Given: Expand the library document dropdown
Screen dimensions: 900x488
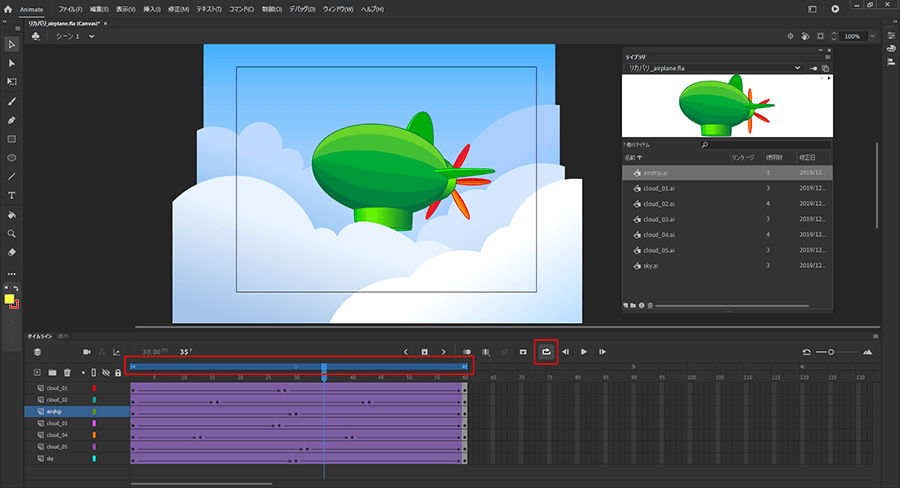Looking at the screenshot, I should [x=797, y=68].
